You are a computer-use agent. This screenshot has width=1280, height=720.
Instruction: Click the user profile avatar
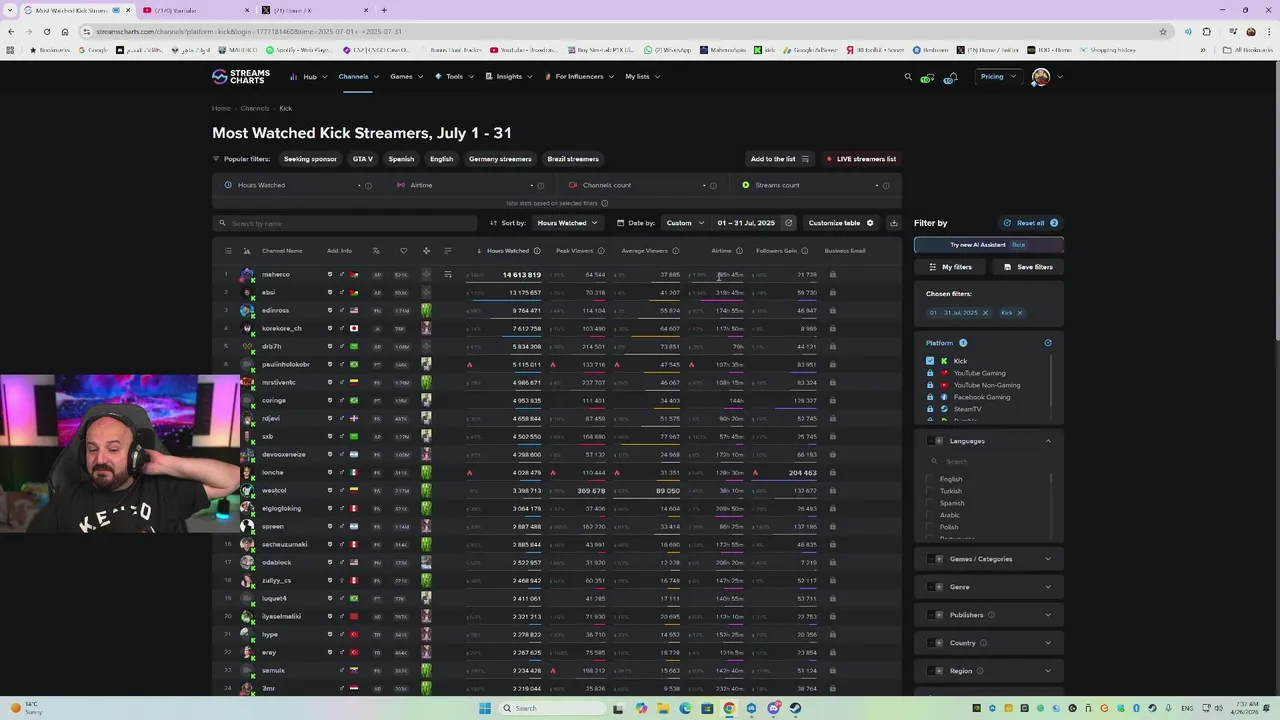1041,77
